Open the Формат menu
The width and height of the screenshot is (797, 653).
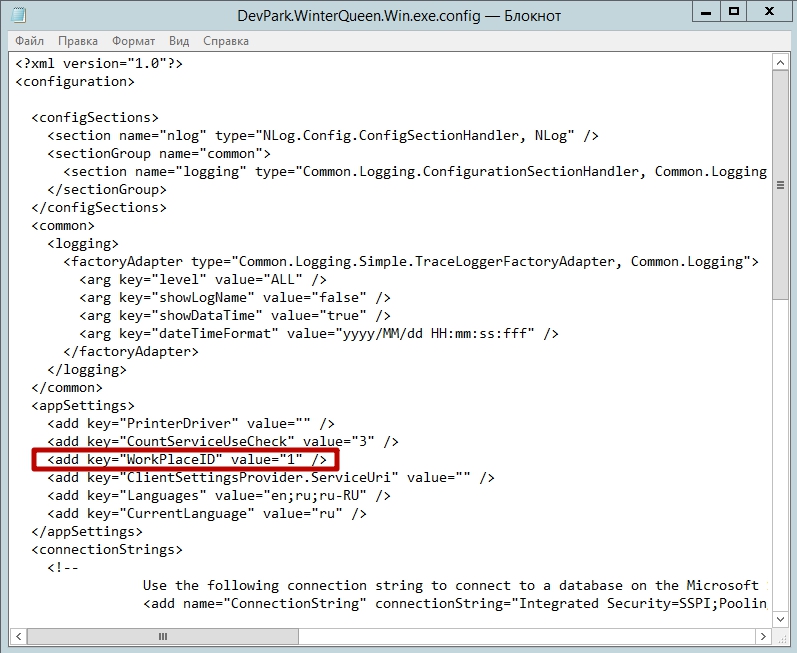[133, 41]
